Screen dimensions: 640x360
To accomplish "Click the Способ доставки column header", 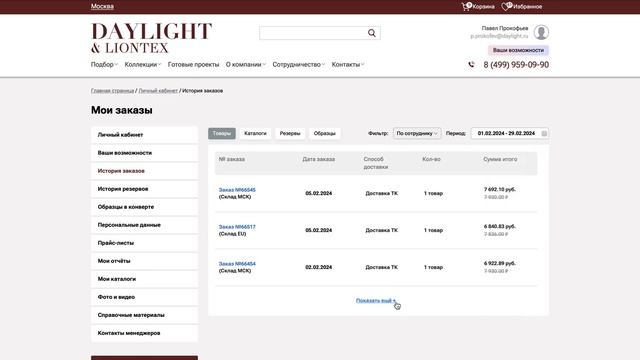I will coord(376,163).
